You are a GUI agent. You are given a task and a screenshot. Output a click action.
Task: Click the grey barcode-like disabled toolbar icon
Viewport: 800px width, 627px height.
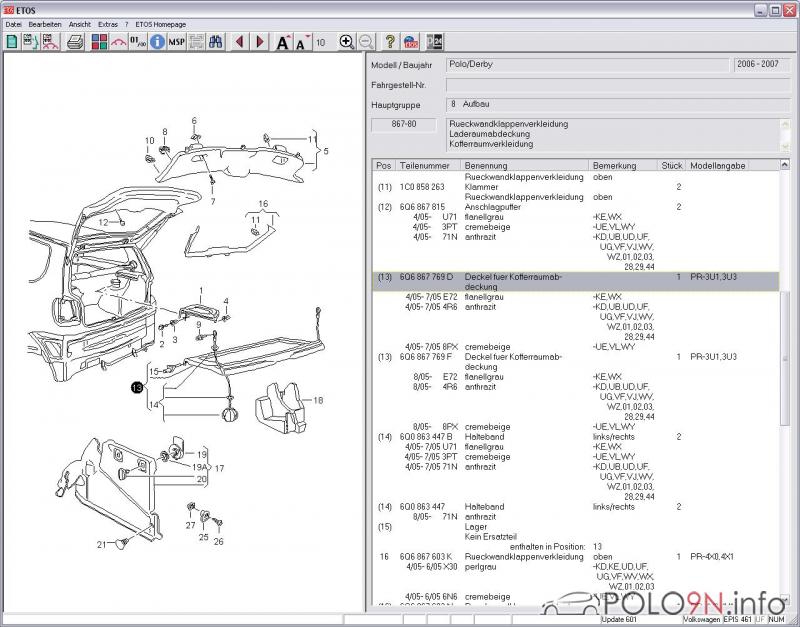tap(196, 42)
